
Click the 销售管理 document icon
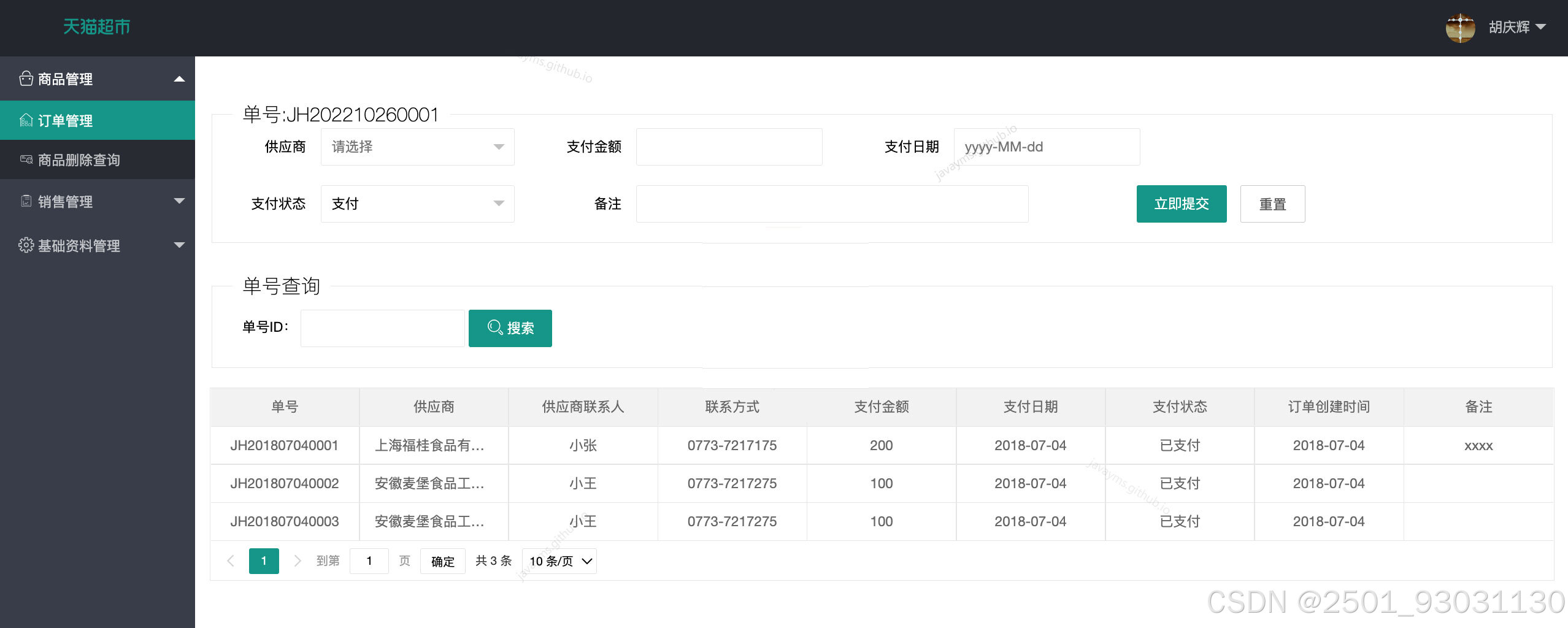(26, 202)
